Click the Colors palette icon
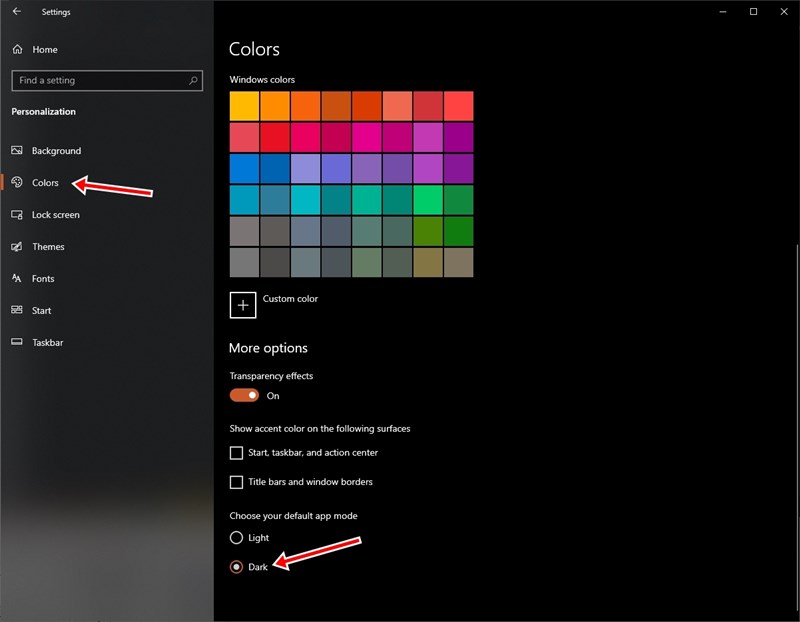This screenshot has width=800, height=622. [17, 182]
